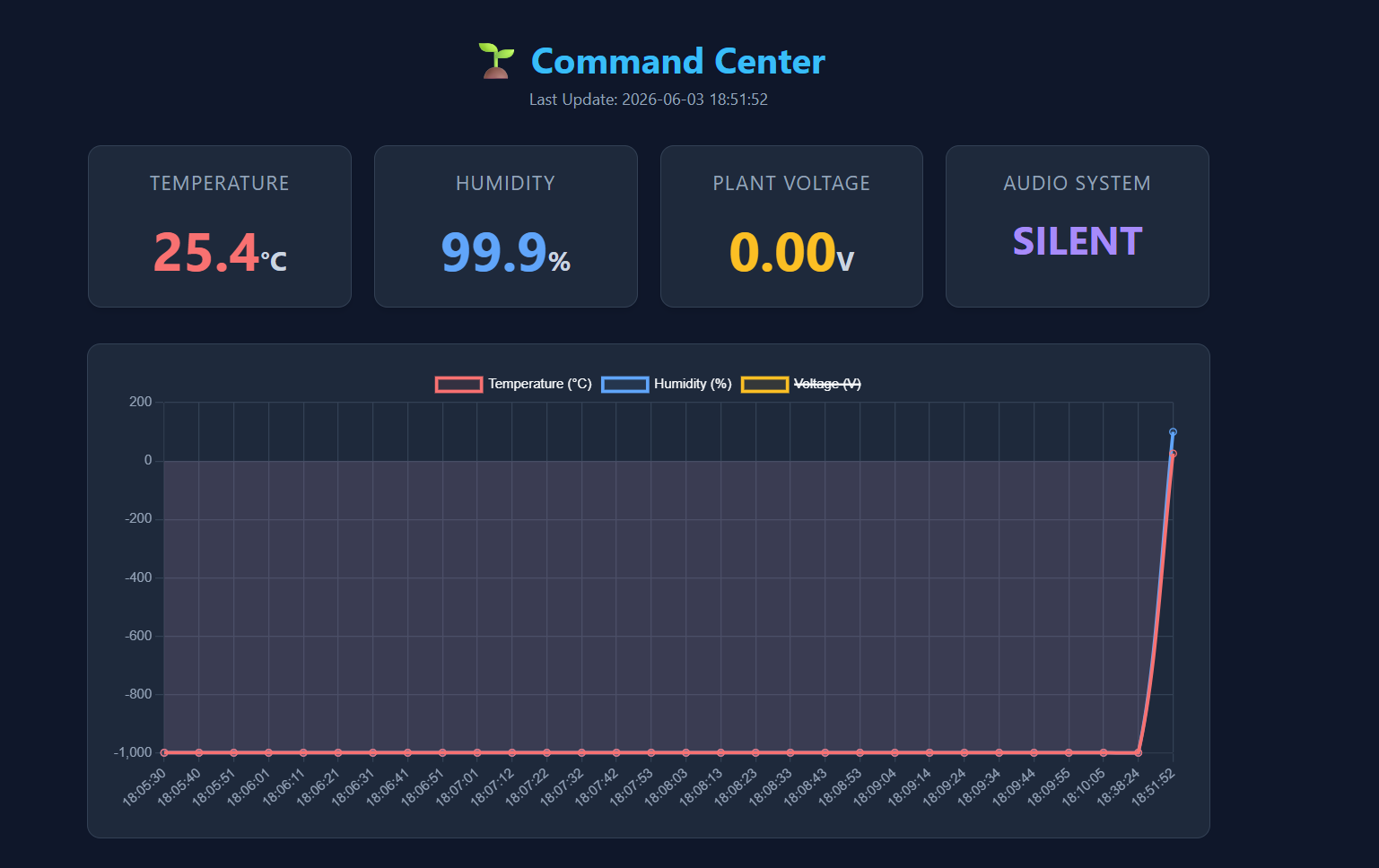Click the PLANT VOLTAGE card heading
The height and width of the screenshot is (868, 1379).
pos(791,183)
